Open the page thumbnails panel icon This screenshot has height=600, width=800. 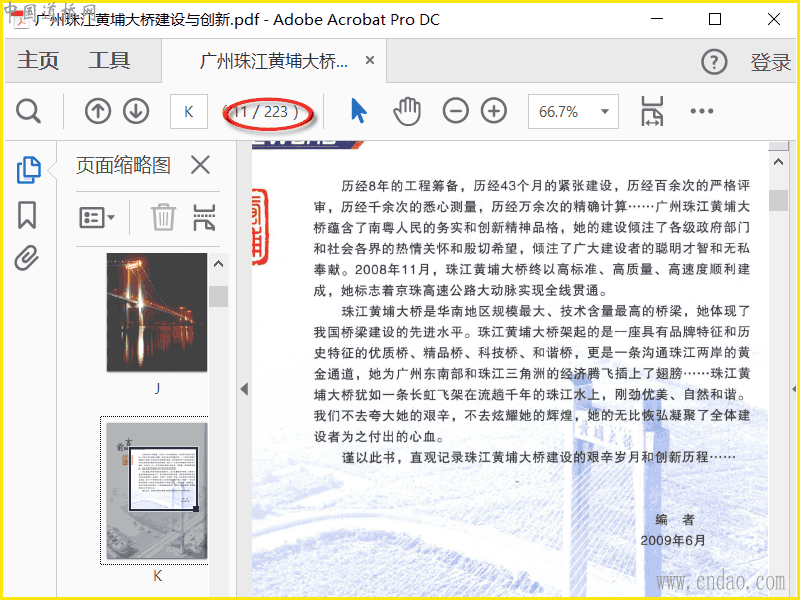[x=29, y=169]
